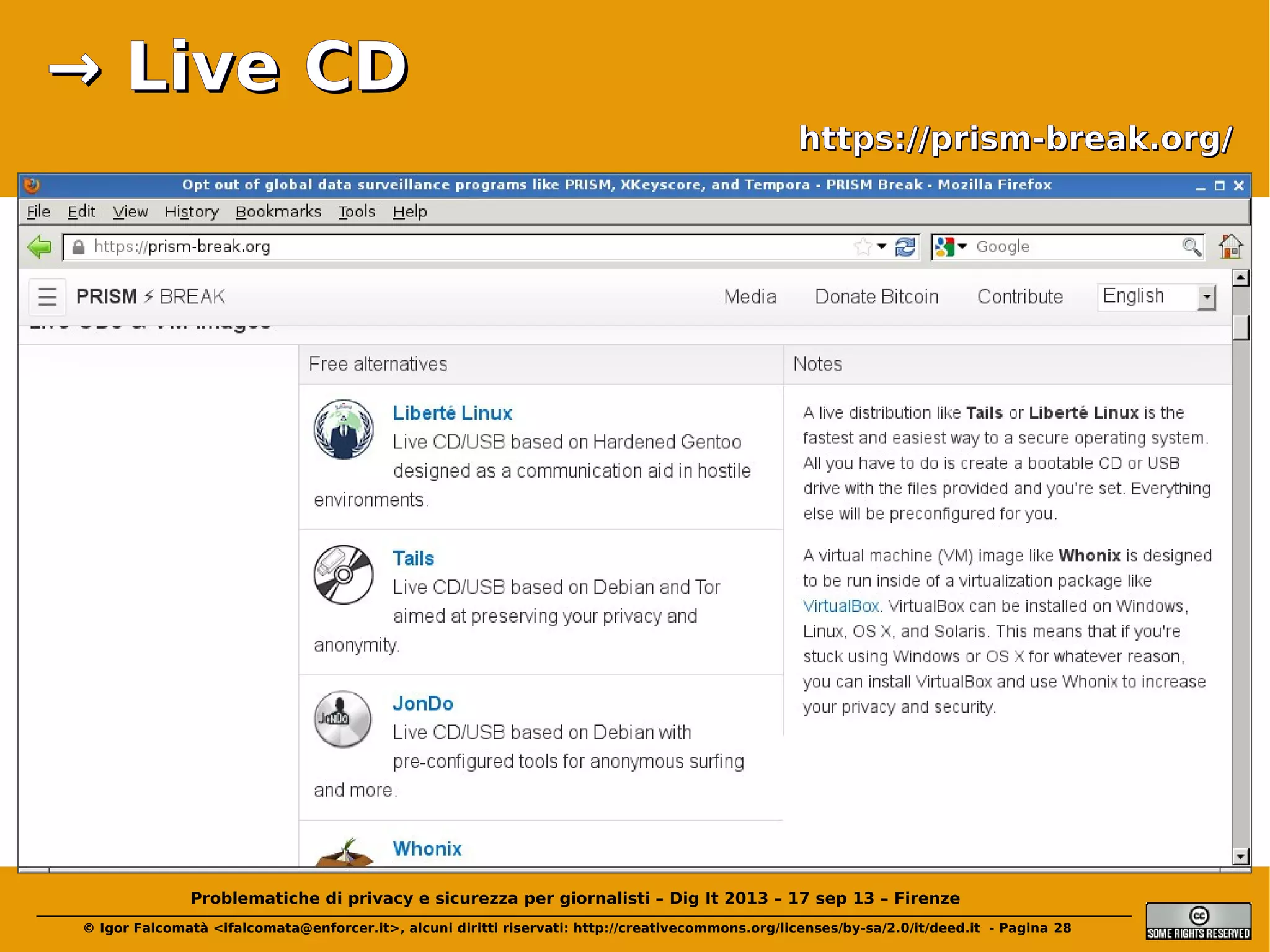Open the Whonix link

427,848
